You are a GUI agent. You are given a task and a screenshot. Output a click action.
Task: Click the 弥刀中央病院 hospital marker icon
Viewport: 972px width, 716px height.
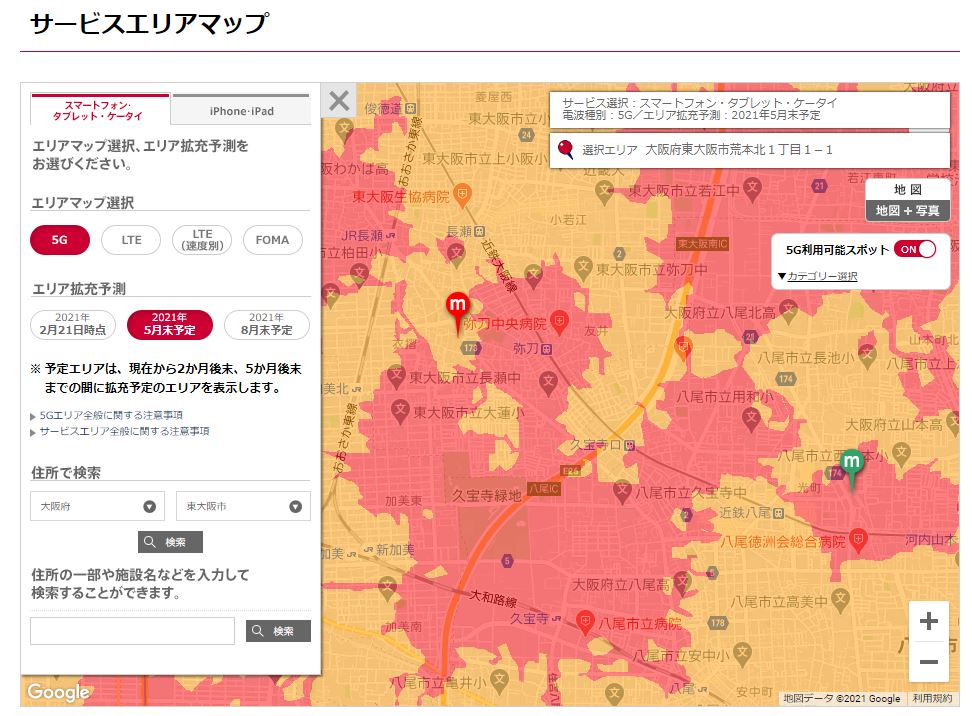pyautogui.click(x=559, y=322)
